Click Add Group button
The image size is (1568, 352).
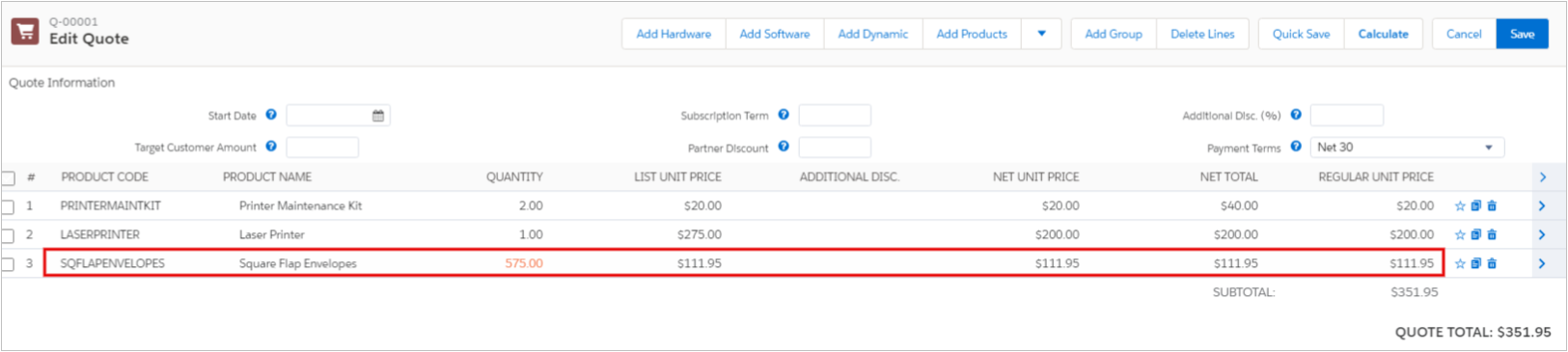point(1114,34)
